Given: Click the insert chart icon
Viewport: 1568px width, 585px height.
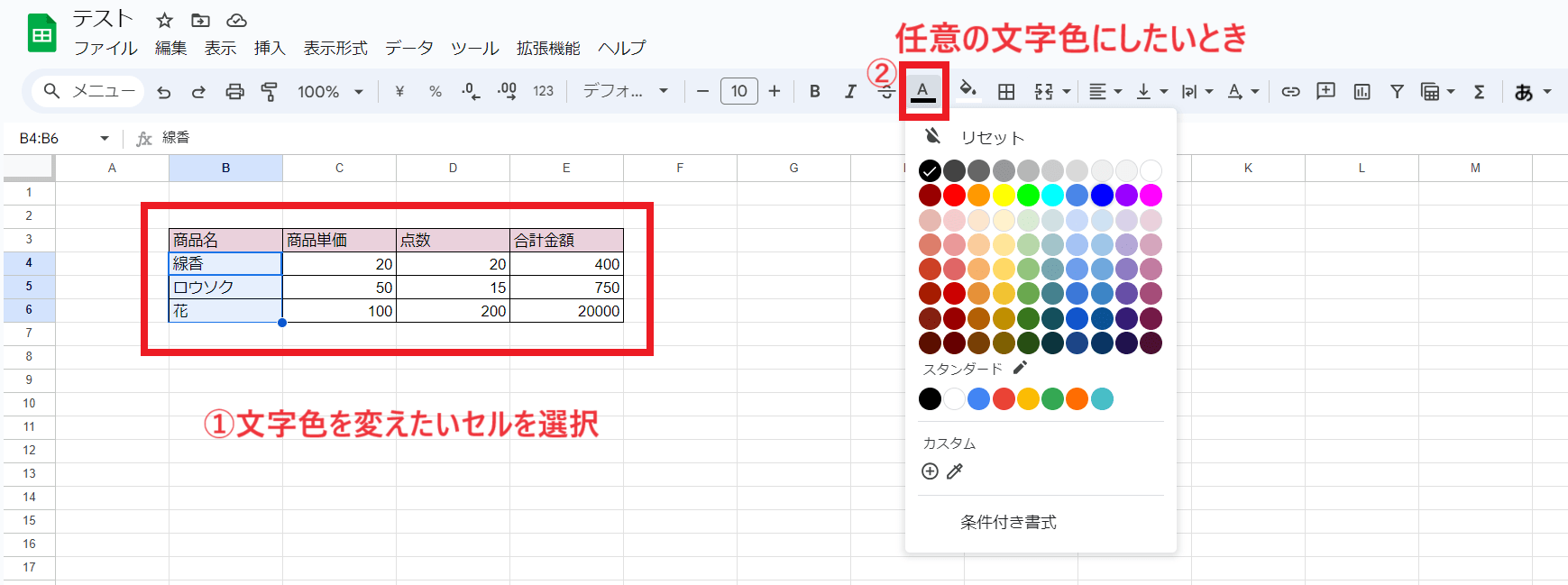Looking at the screenshot, I should pos(1362,92).
